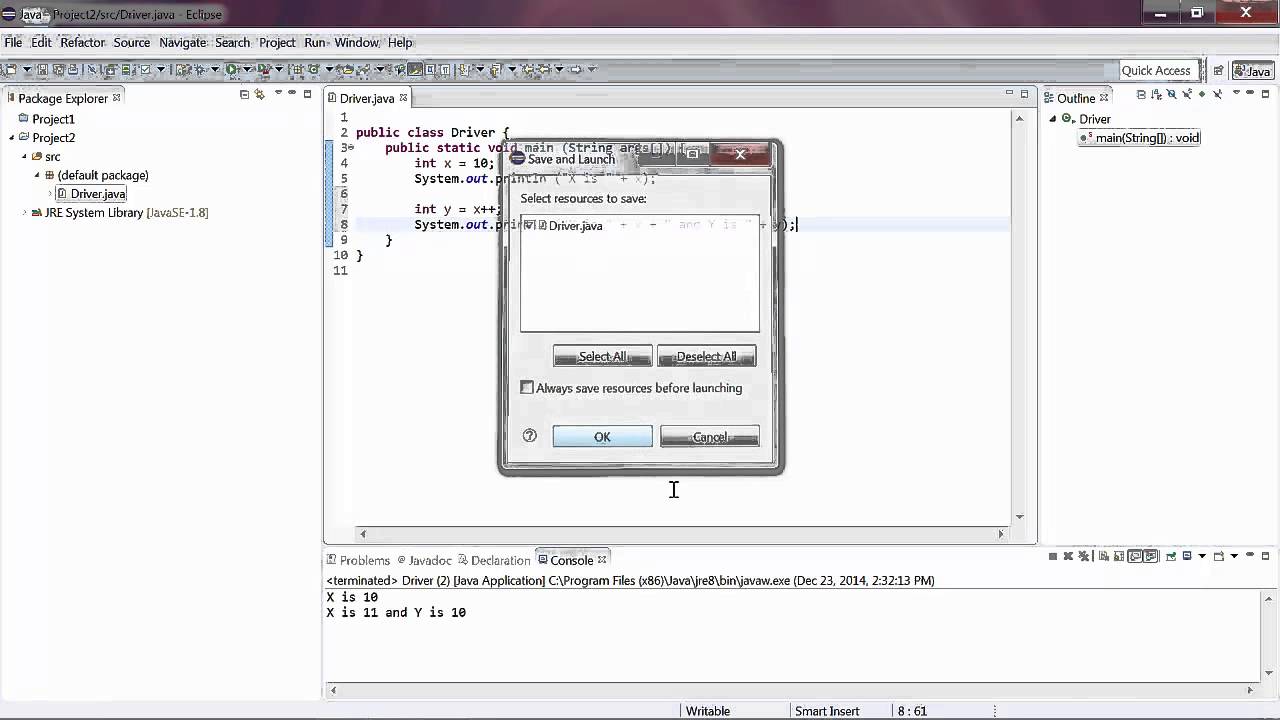Click Cancel in Save and Launch dialog

click(x=710, y=437)
